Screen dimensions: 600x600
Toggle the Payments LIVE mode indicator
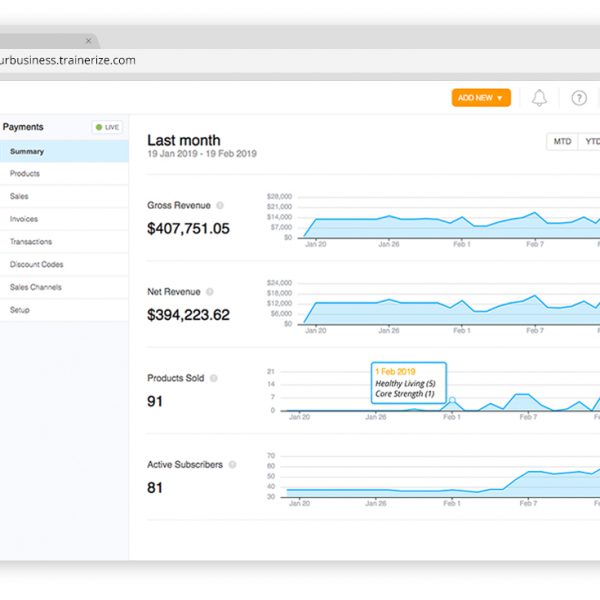[107, 127]
